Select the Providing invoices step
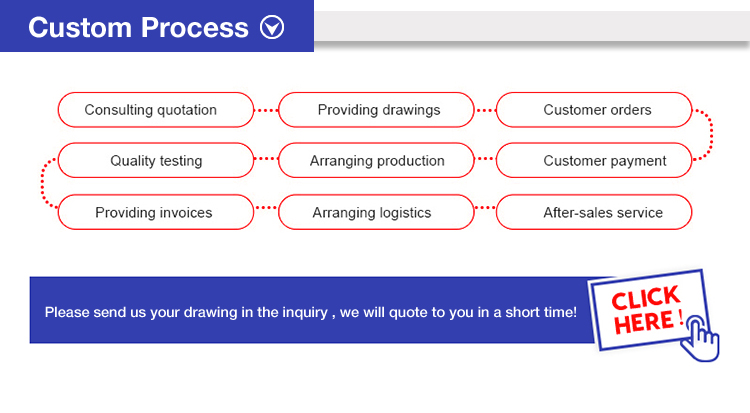750x413 pixels. (153, 212)
